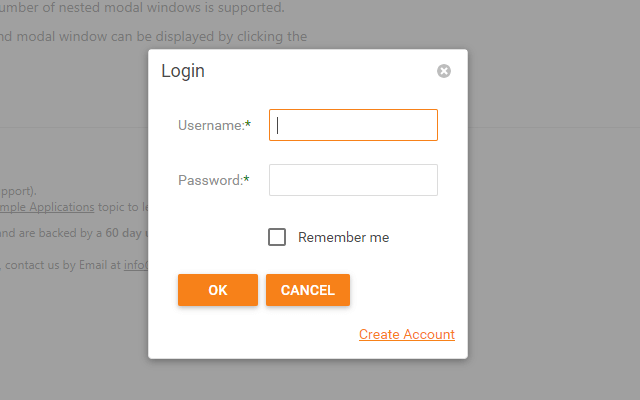Click the Remember me label text

(343, 237)
